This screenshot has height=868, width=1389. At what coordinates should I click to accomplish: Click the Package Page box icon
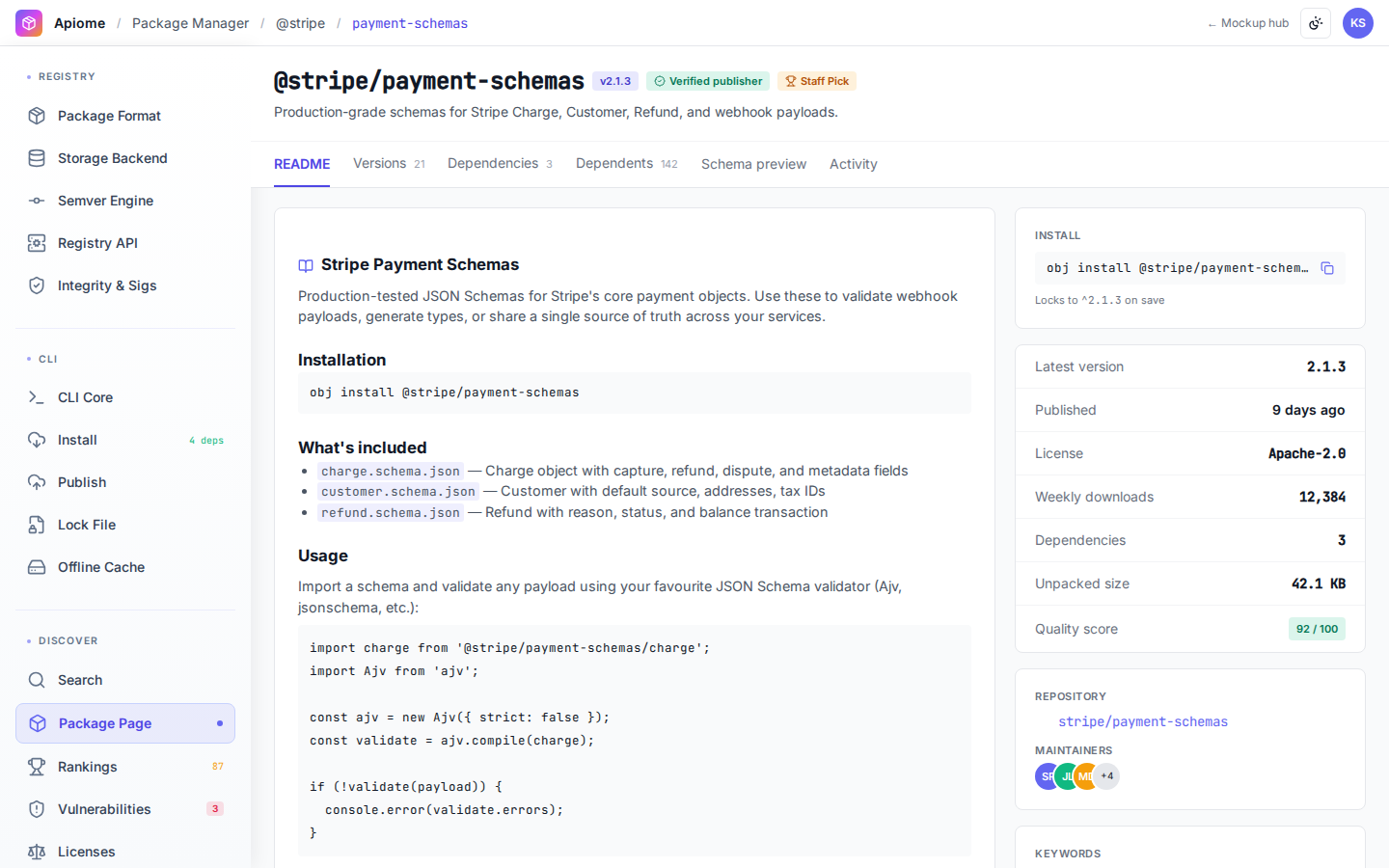coord(38,723)
